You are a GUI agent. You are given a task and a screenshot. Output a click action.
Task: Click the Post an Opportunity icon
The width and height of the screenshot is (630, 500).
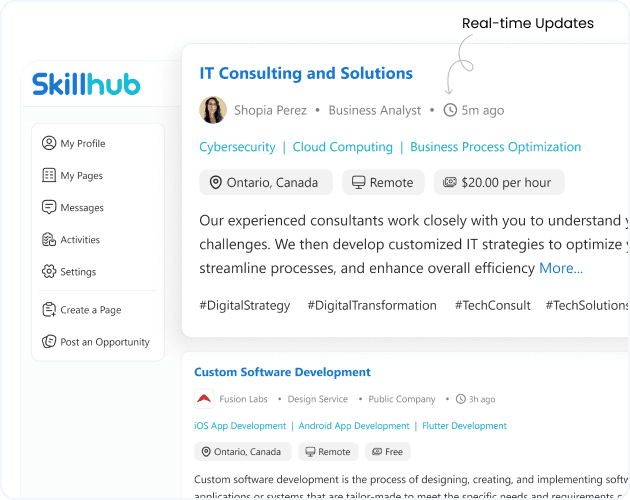[49, 342]
